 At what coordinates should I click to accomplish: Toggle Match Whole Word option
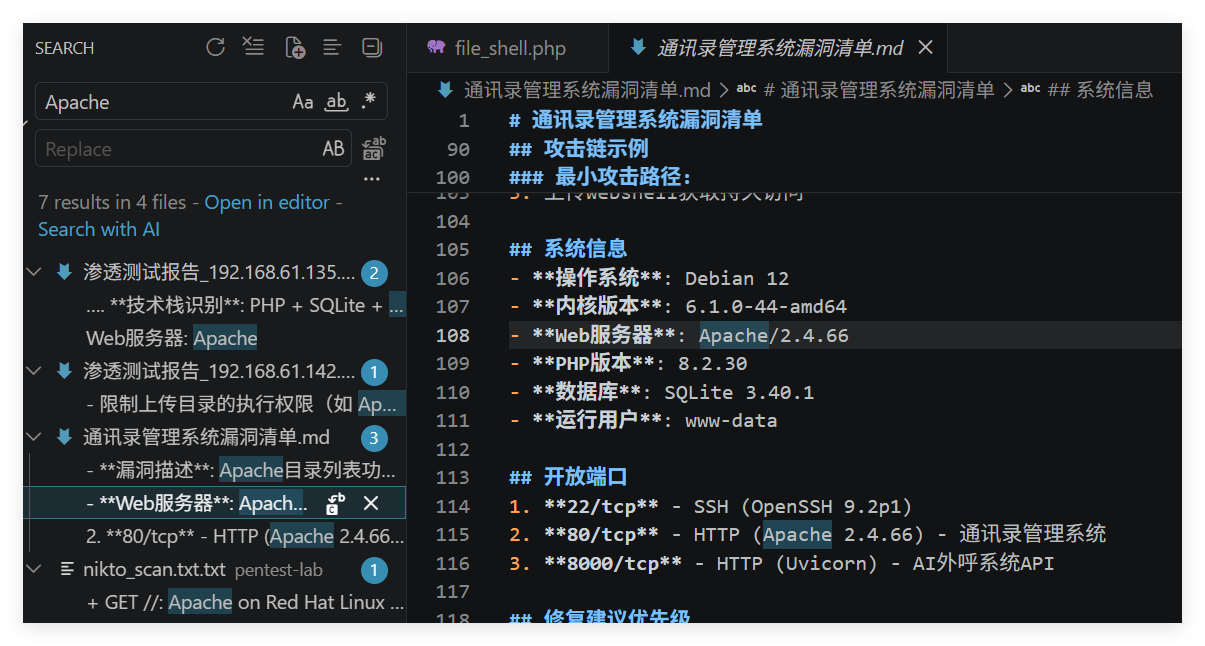tap(337, 101)
